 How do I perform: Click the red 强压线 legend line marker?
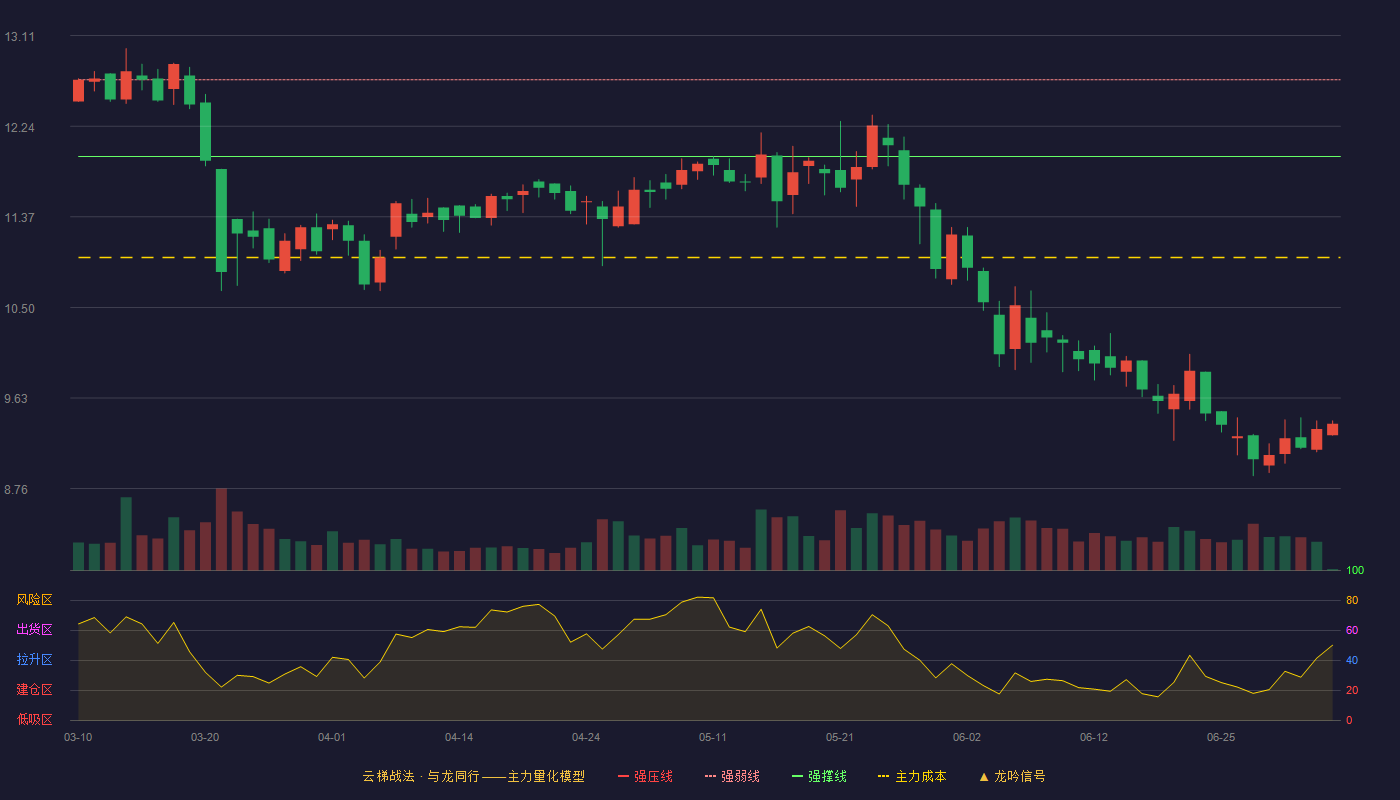[623, 776]
